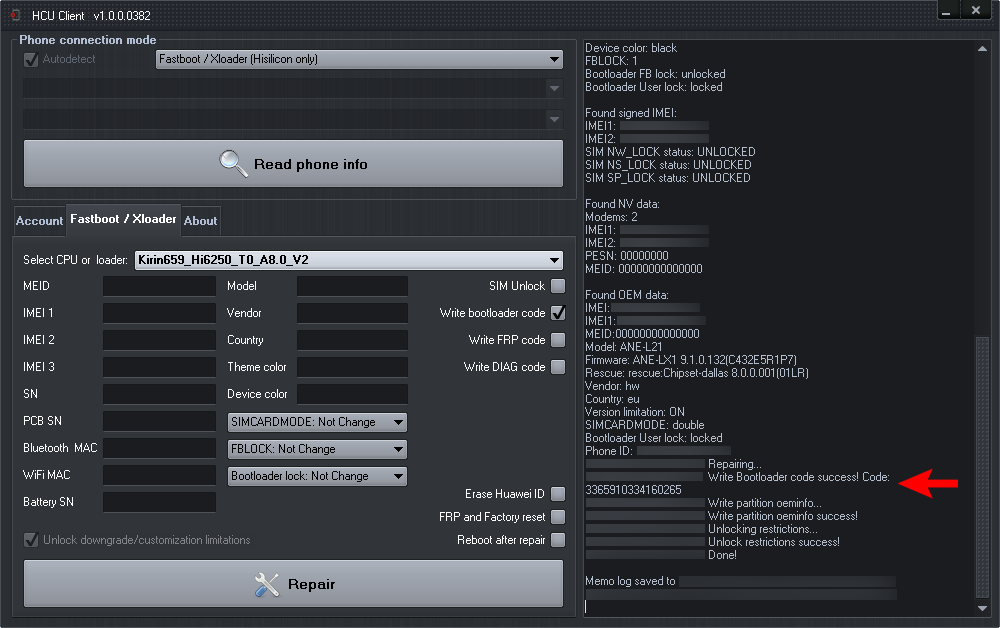Click the IMEI 2 input field

(159, 340)
